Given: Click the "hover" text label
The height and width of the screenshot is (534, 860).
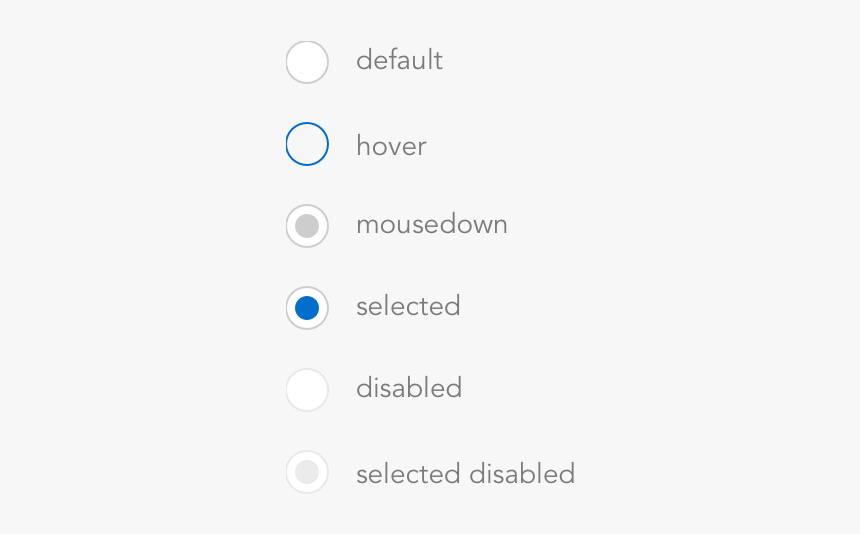Looking at the screenshot, I should 391,147.
